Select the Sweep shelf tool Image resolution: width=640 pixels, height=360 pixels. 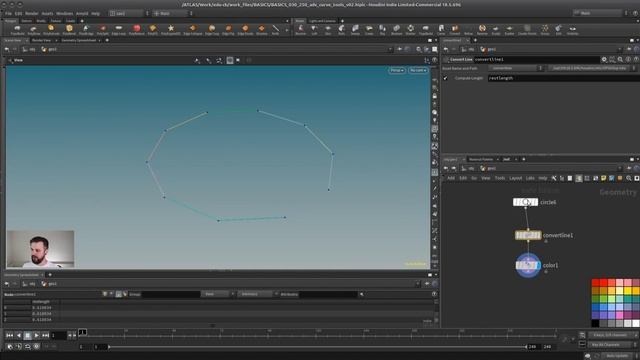pyautogui.click(x=355, y=29)
